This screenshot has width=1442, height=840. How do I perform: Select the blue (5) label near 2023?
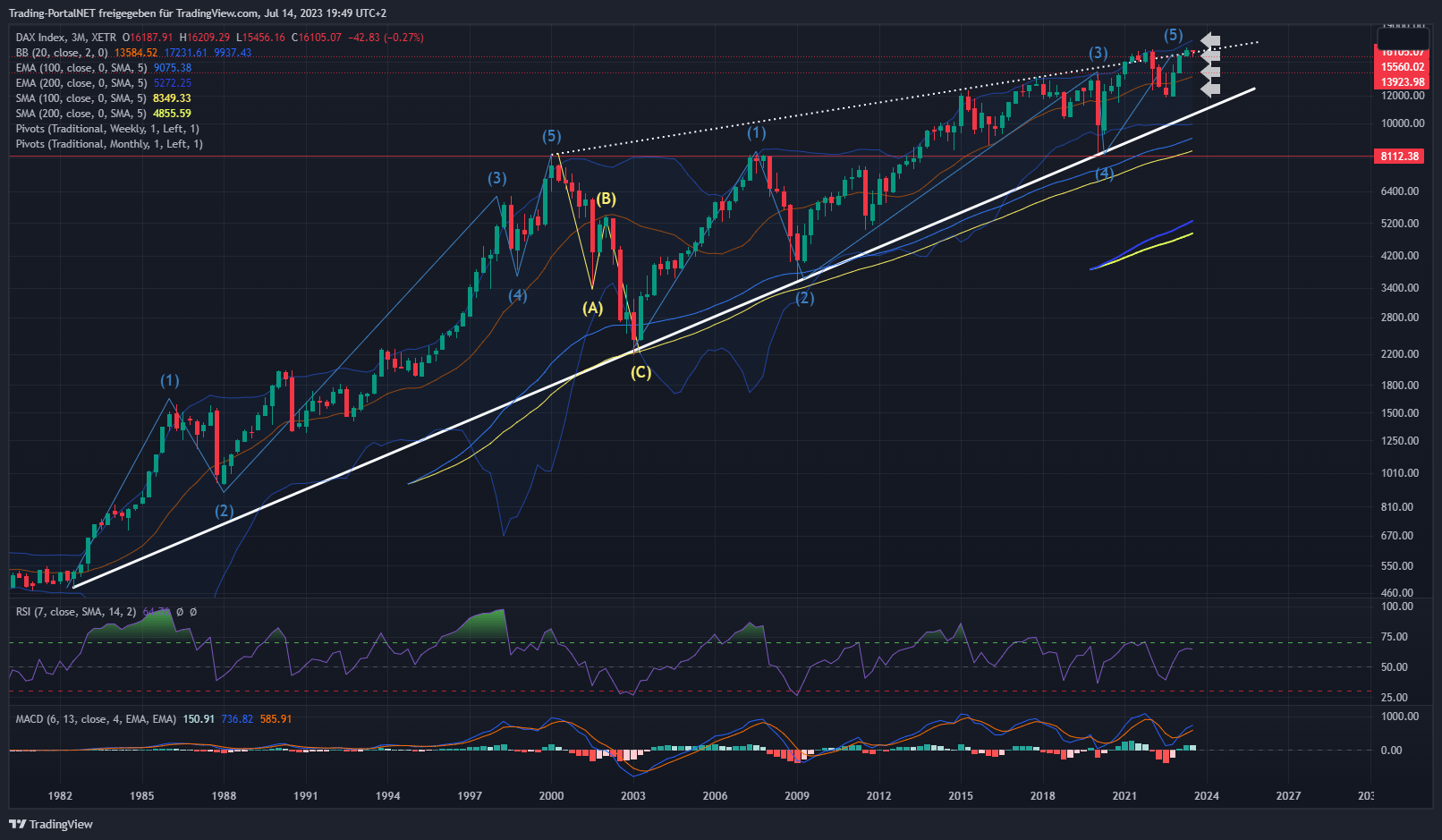[x=1173, y=35]
